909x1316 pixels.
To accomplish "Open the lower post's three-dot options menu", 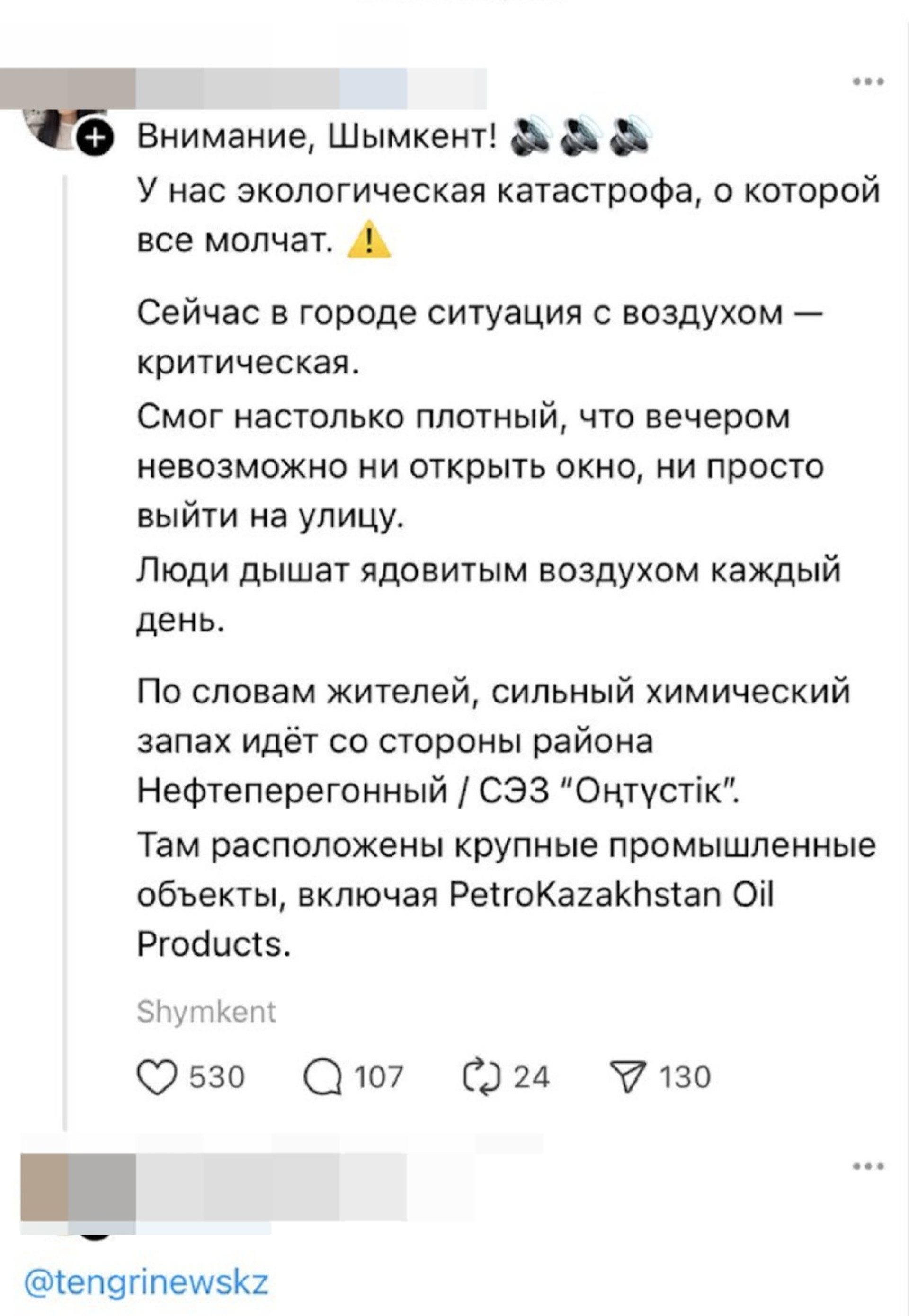I will [869, 1166].
